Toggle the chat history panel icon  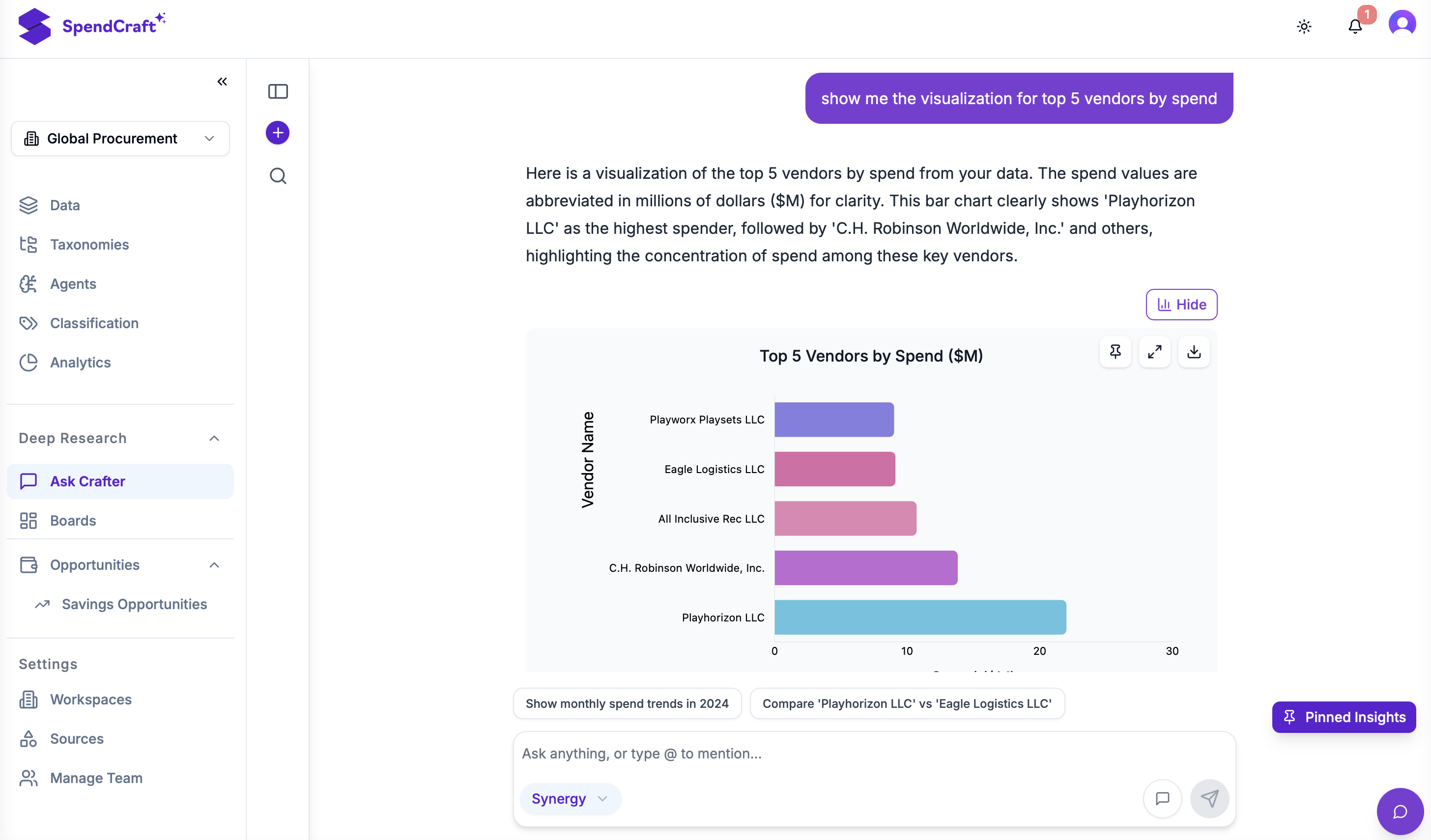click(278, 91)
